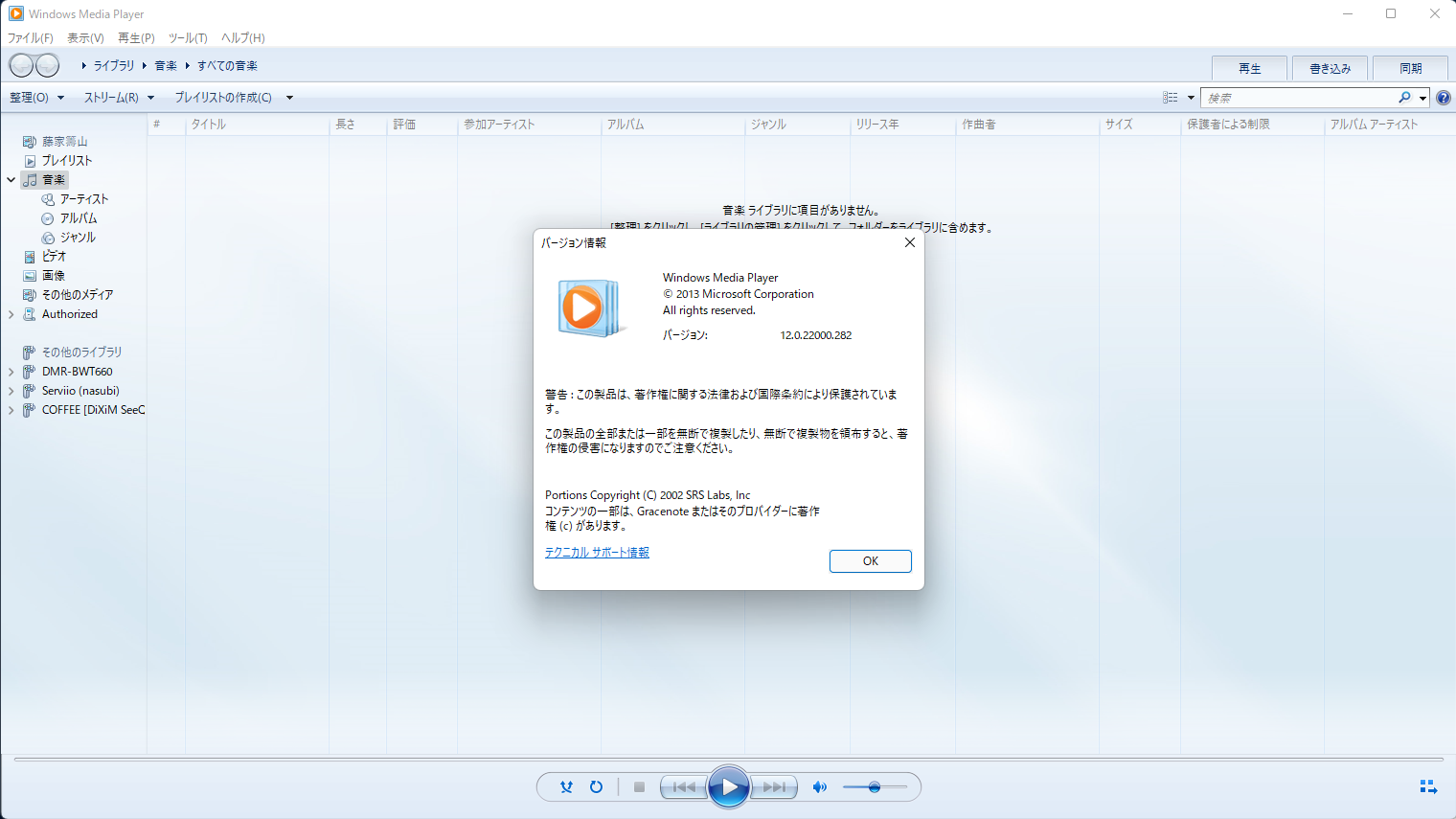Open the テクニカル サポート情報 link

[x=597, y=553]
